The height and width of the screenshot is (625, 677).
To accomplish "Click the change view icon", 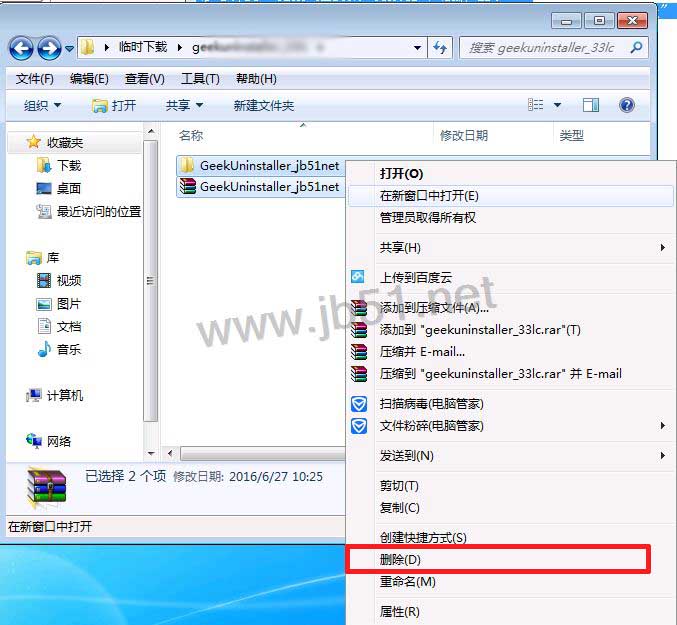I will (x=535, y=105).
